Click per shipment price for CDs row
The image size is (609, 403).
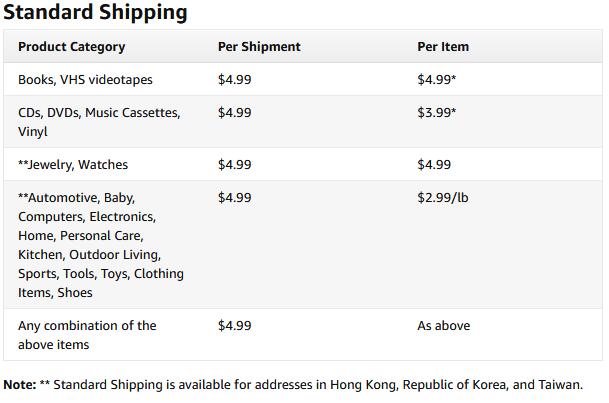point(235,113)
